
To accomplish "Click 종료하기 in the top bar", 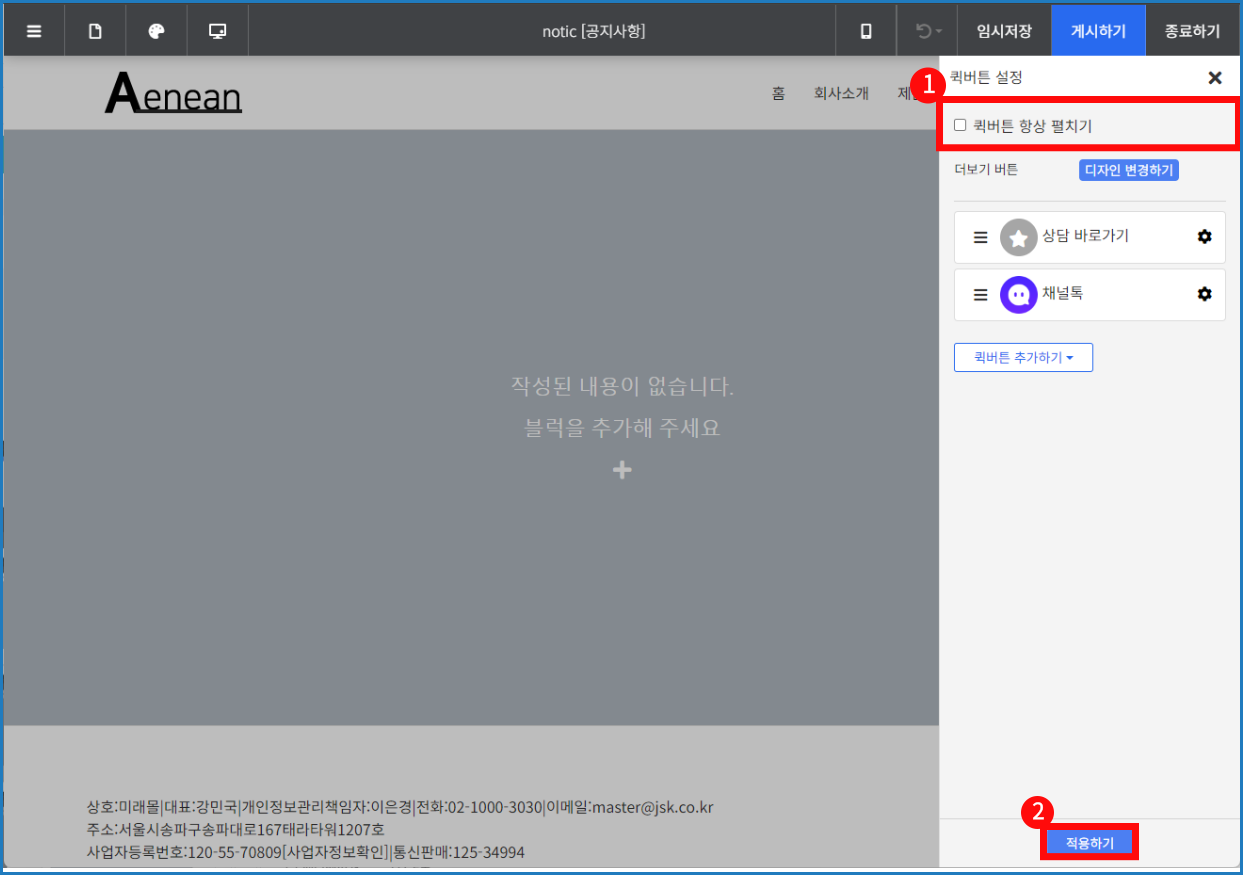I will pyautogui.click(x=1192, y=31).
